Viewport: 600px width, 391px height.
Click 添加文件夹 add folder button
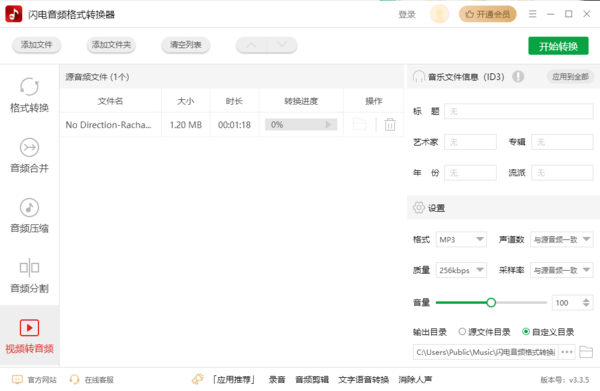point(111,45)
